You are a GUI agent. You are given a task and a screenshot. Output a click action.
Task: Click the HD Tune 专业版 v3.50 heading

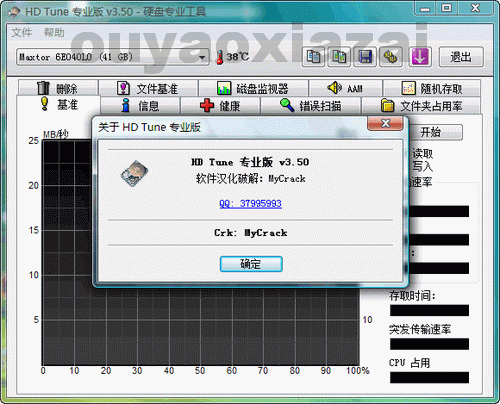[250, 162]
